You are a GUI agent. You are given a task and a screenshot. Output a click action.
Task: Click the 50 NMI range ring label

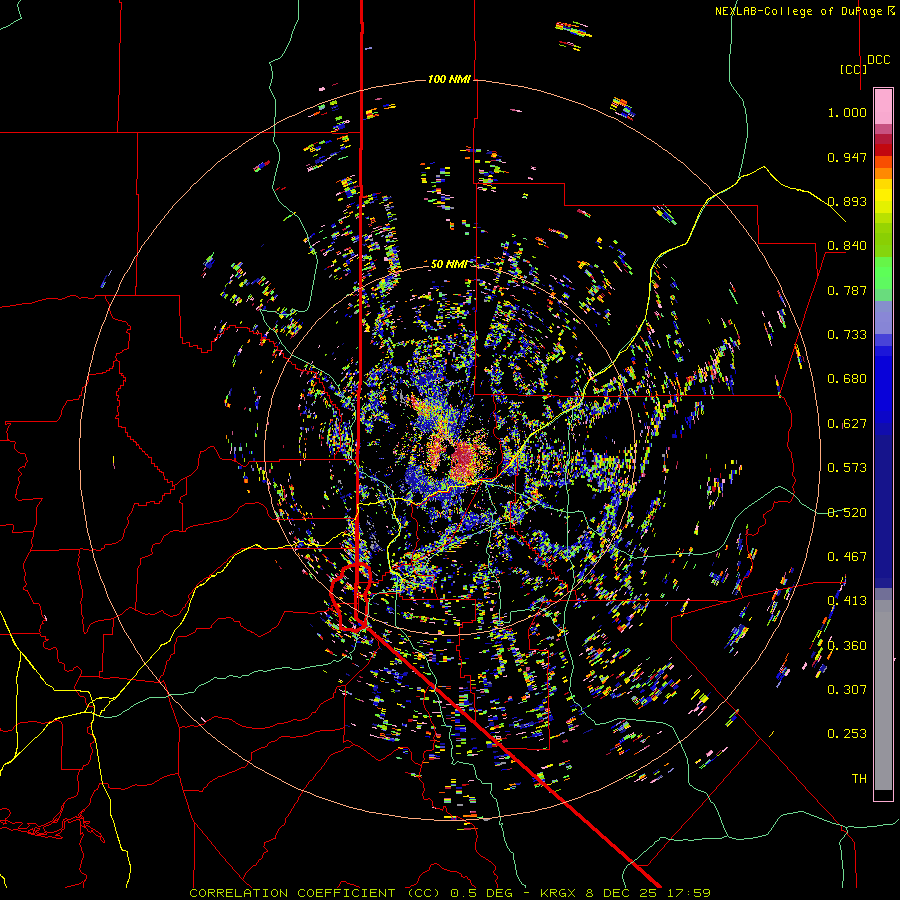tap(449, 264)
